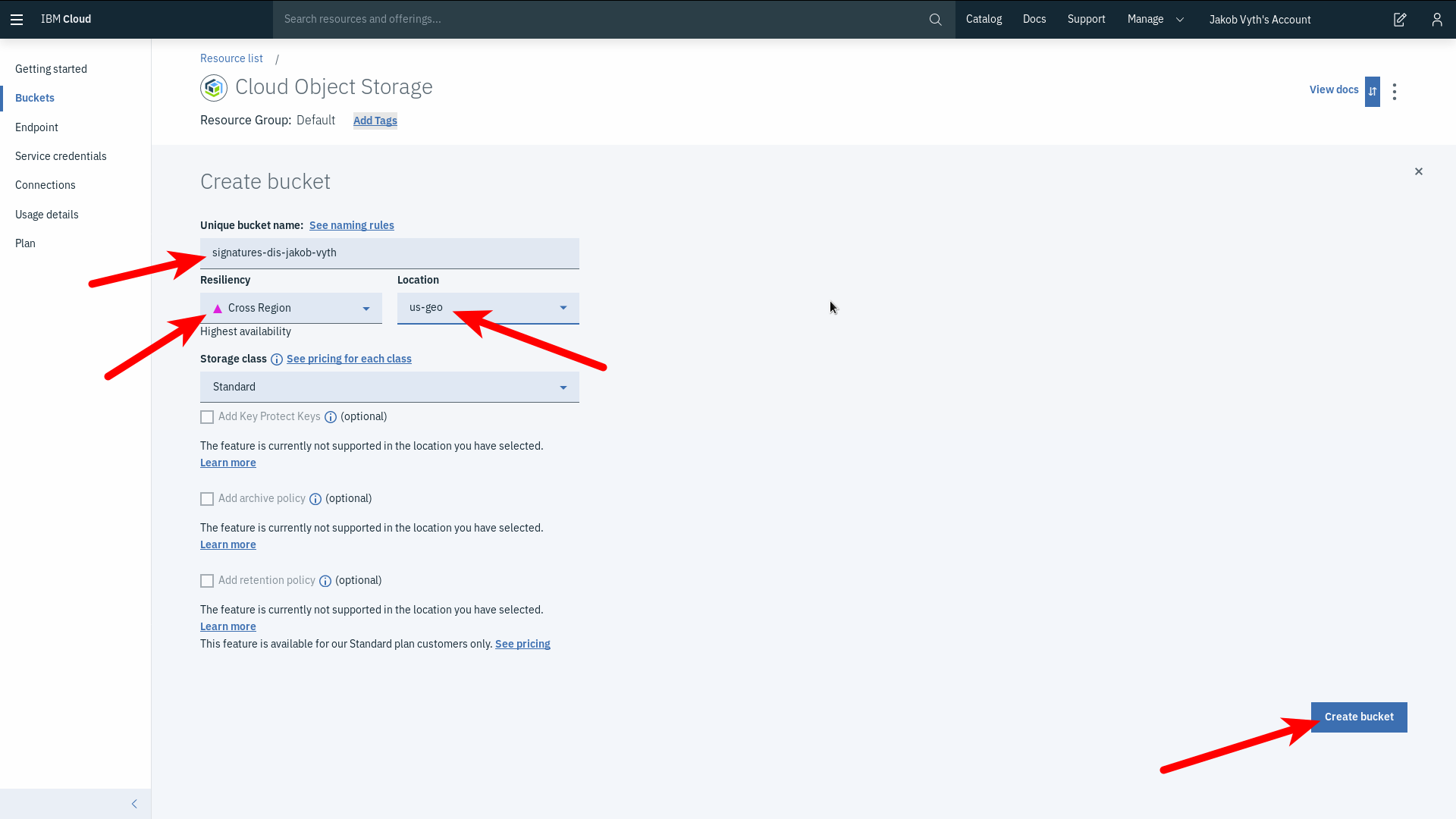Click the blue arrows icon beside View docs
This screenshot has height=819, width=1456.
point(1373,92)
